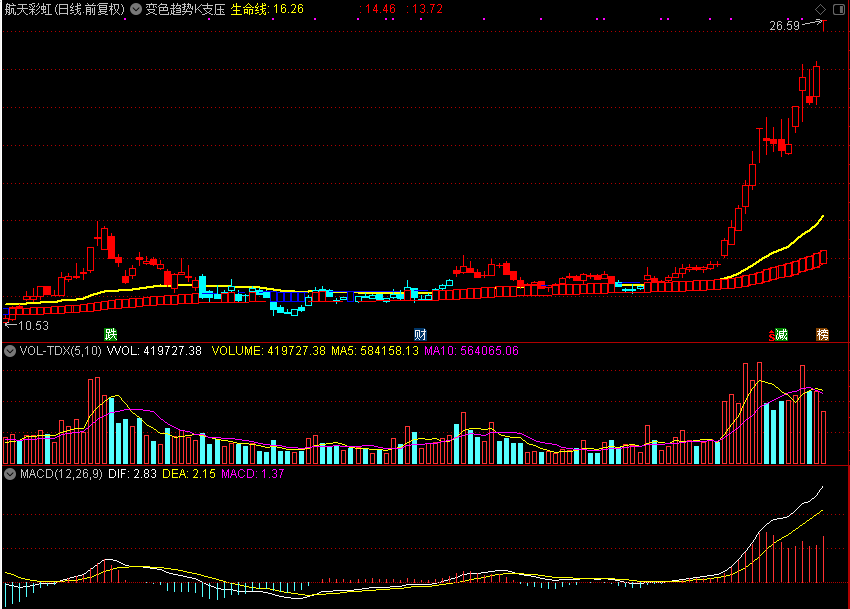Screen dimensions: 850x609
Task: Click the magenta MACD: 1.37 value
Action: click(x=253, y=474)
